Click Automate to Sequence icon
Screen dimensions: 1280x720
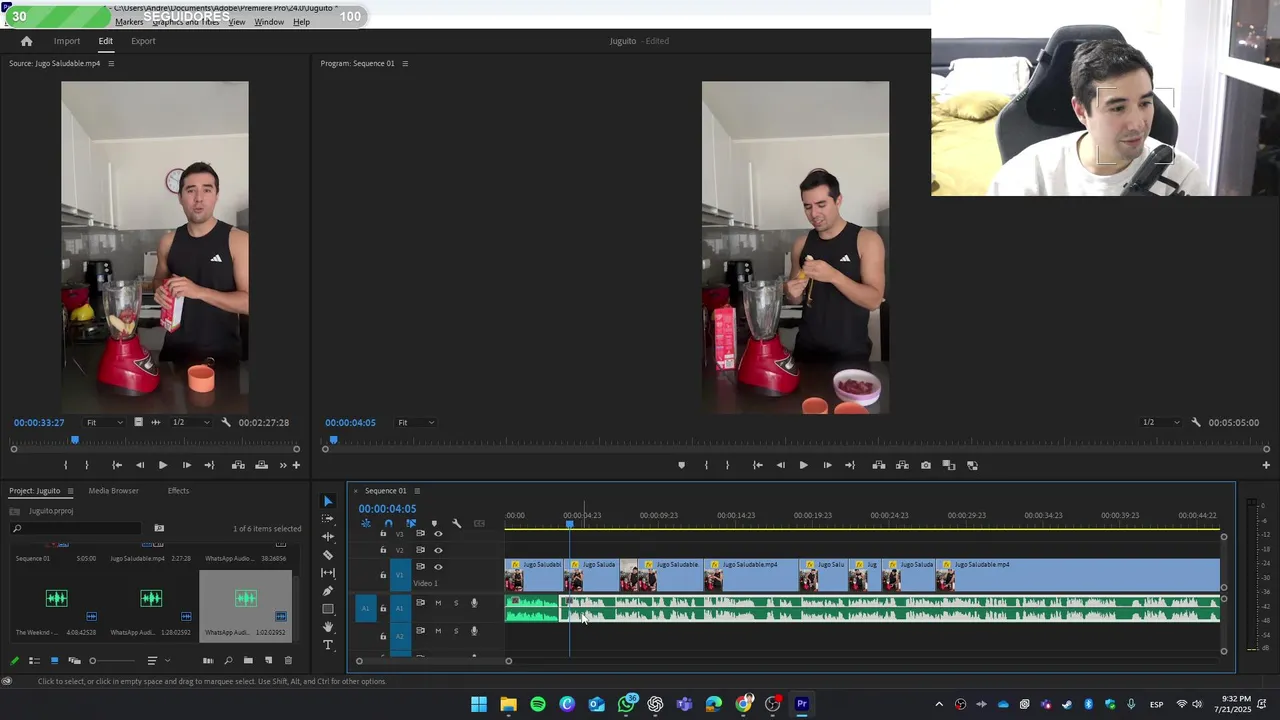pyautogui.click(x=208, y=660)
